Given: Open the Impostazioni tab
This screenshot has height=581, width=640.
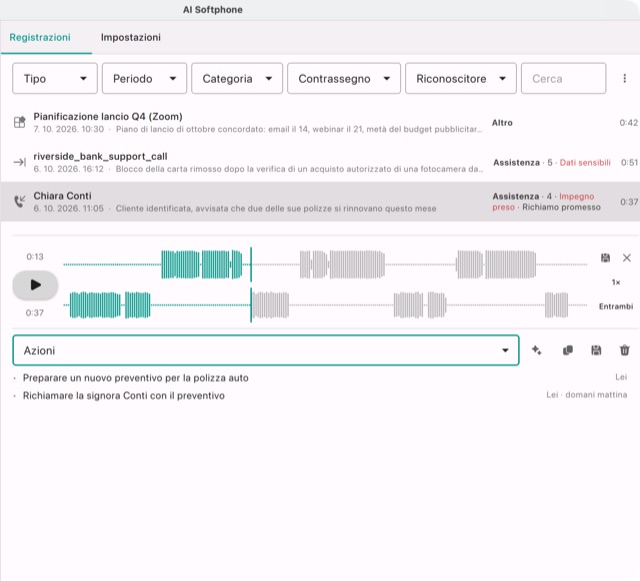Looking at the screenshot, I should tap(131, 37).
